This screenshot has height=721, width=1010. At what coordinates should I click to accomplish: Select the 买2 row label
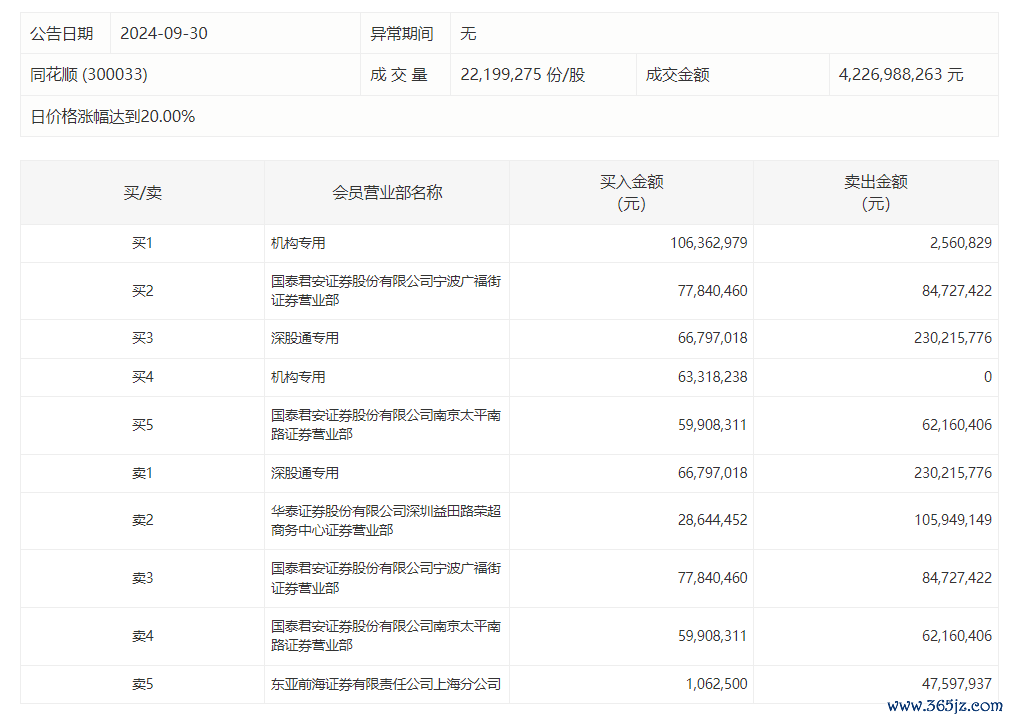pyautogui.click(x=142, y=291)
